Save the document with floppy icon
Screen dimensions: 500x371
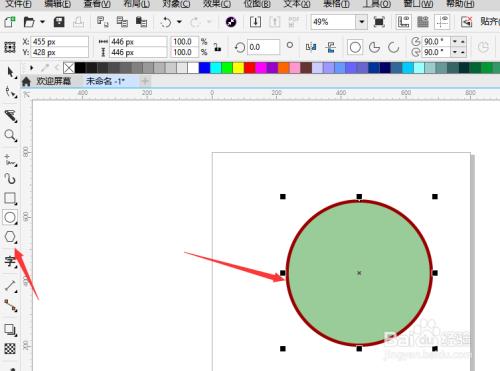pos(59,22)
